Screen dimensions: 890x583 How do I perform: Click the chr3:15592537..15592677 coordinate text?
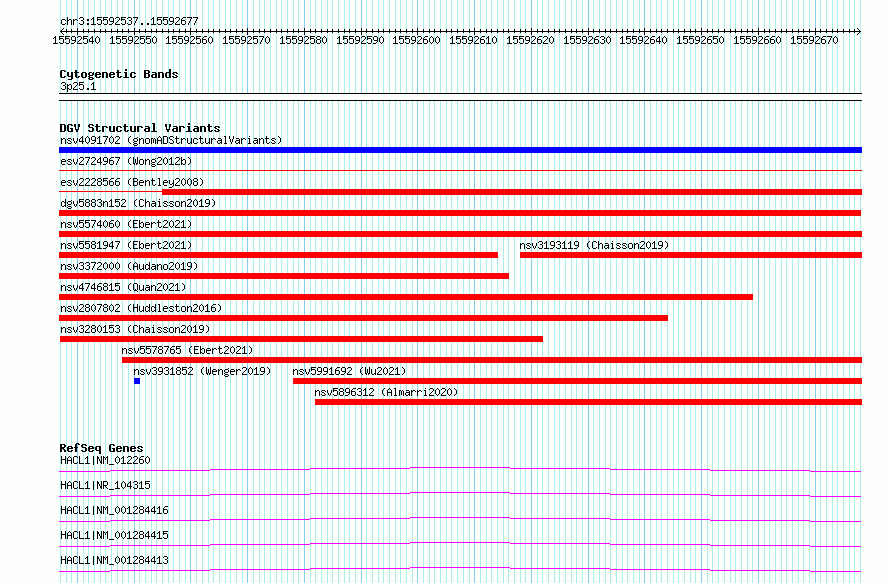click(x=129, y=22)
